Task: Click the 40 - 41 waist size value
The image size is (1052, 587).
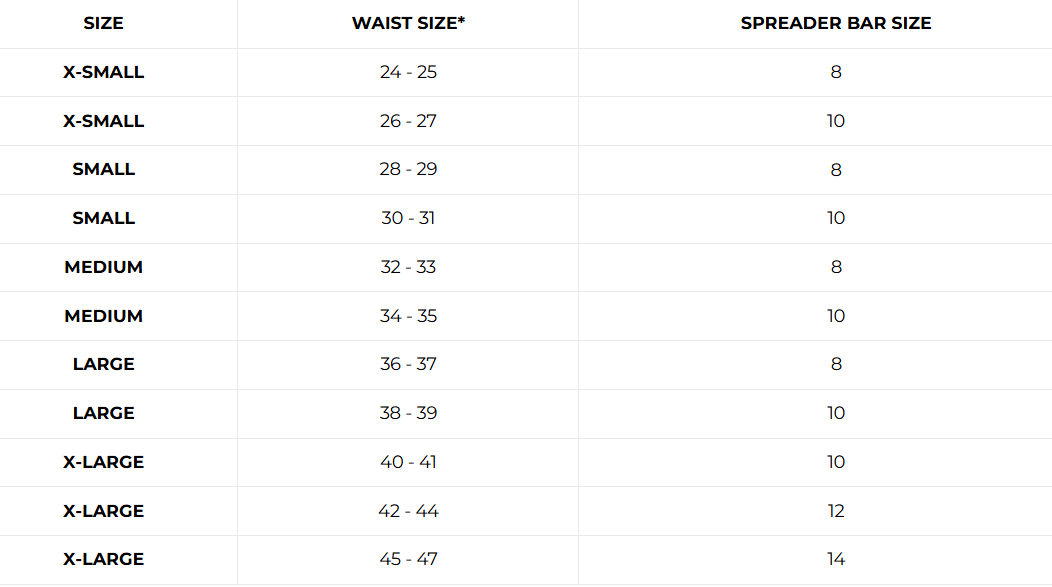Action: 408,462
